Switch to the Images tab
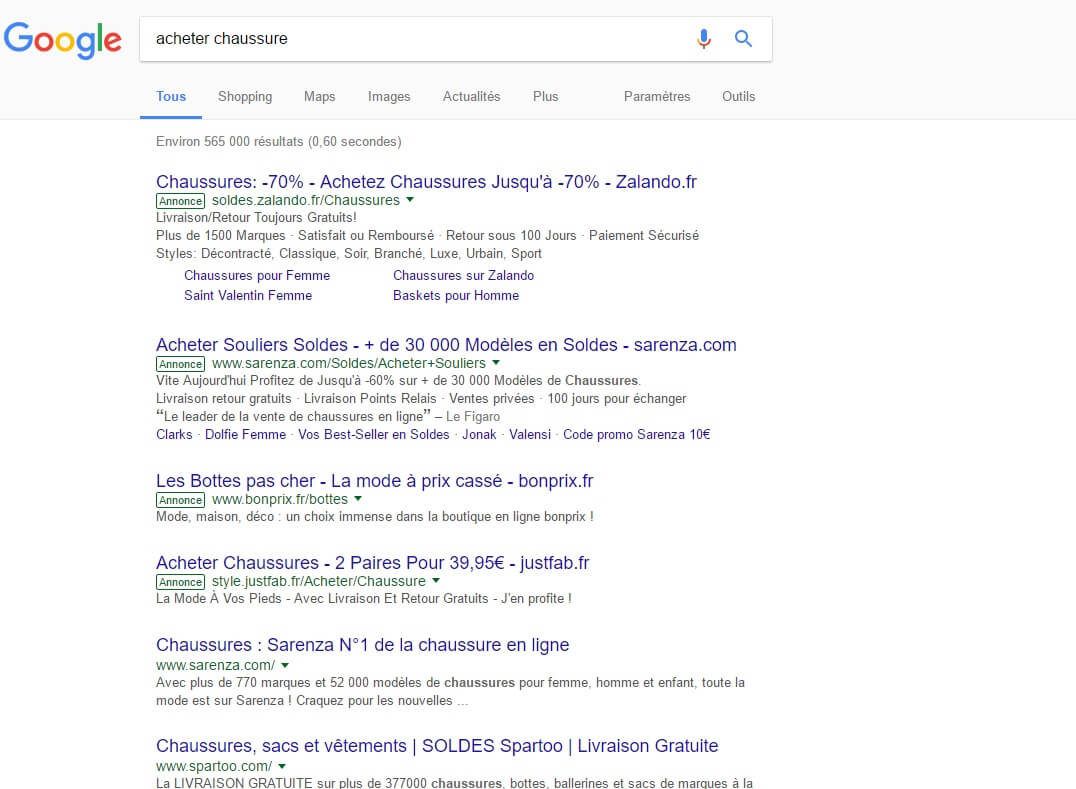This screenshot has height=789, width=1076. coord(389,97)
